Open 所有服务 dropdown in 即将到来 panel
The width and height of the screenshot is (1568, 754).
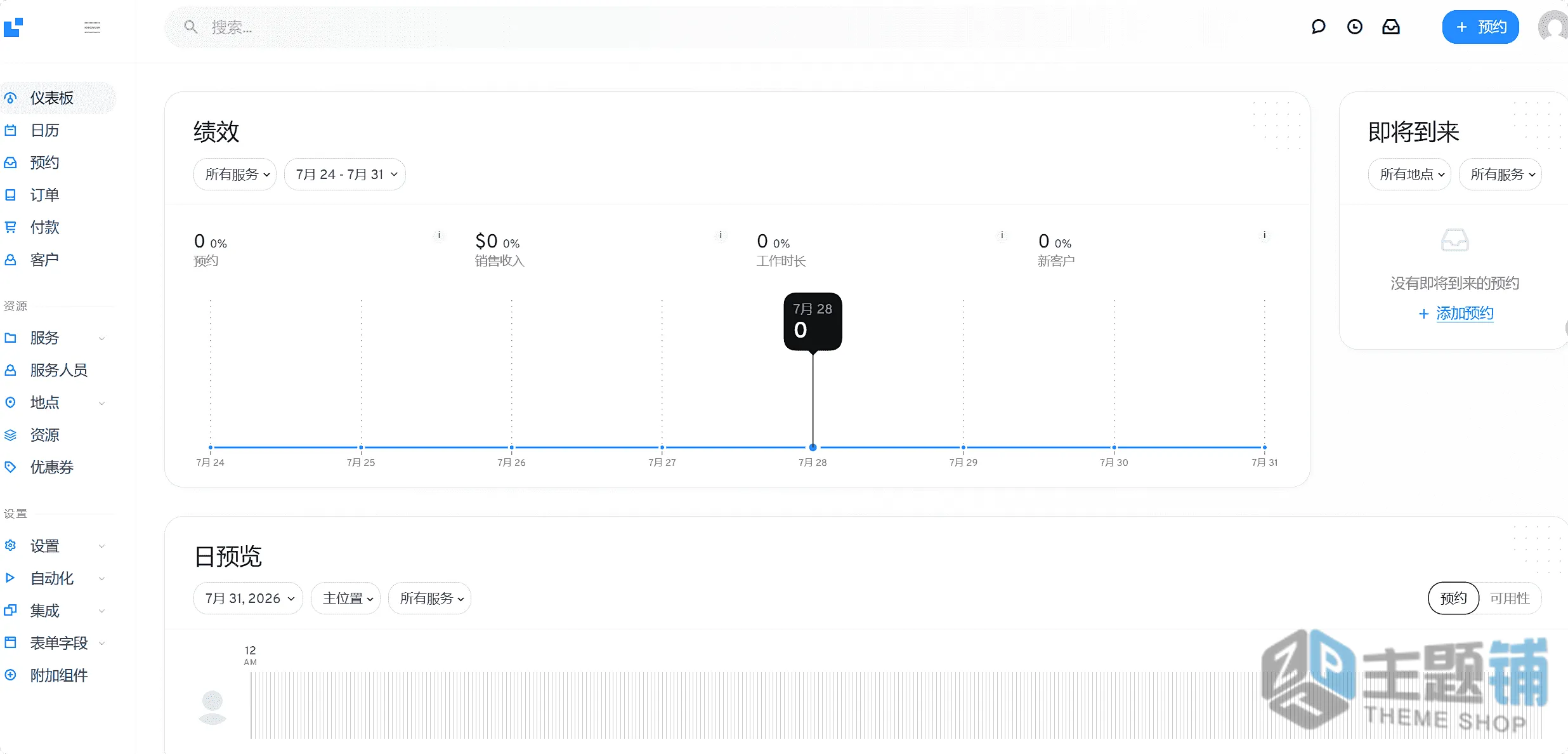tap(1500, 175)
